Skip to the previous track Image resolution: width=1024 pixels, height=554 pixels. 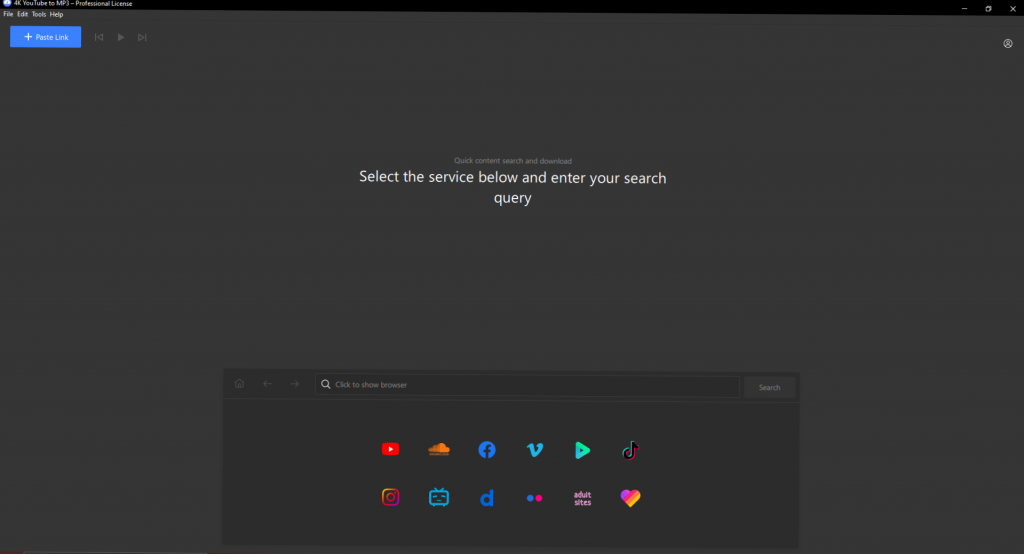click(99, 37)
